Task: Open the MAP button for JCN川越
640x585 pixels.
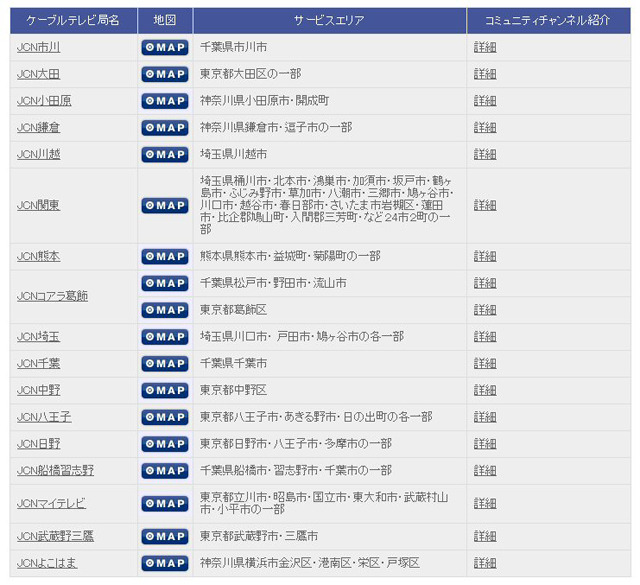Action: point(165,155)
